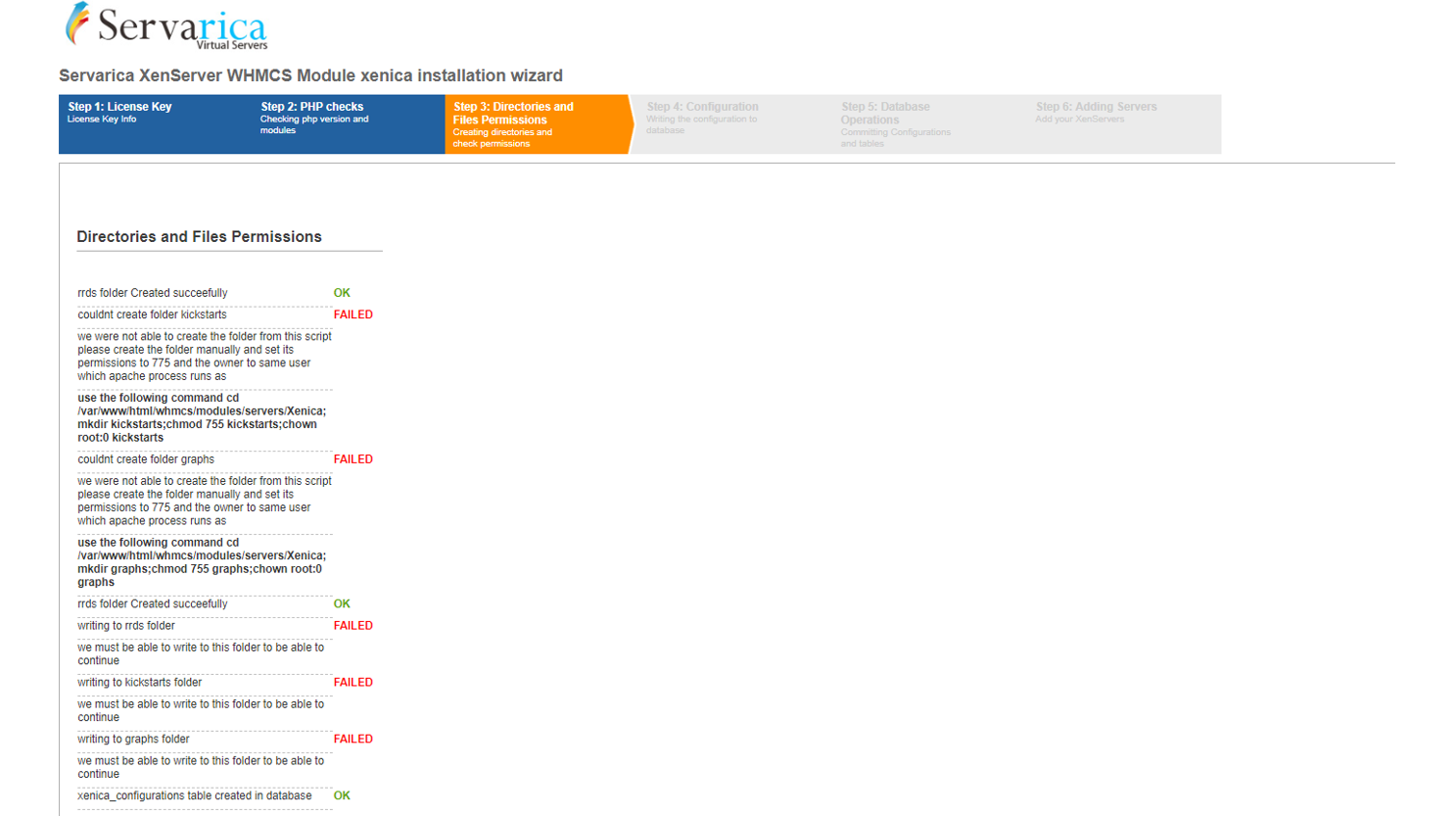Click the 'Directories and Files Permissions' section heading
Screen dimensions: 1456x816
pos(199,237)
